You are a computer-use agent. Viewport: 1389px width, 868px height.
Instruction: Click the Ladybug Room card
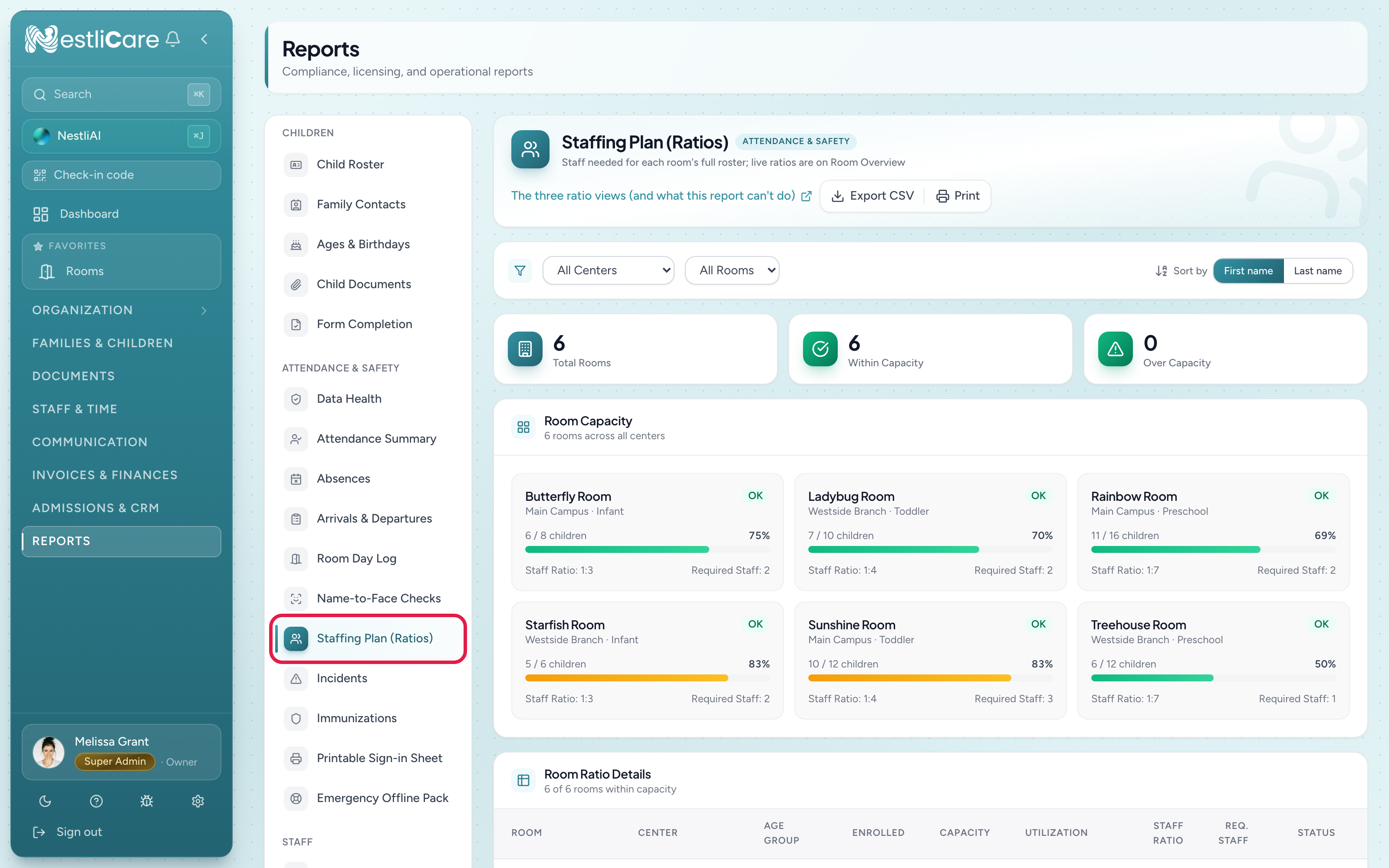pyautogui.click(x=930, y=532)
